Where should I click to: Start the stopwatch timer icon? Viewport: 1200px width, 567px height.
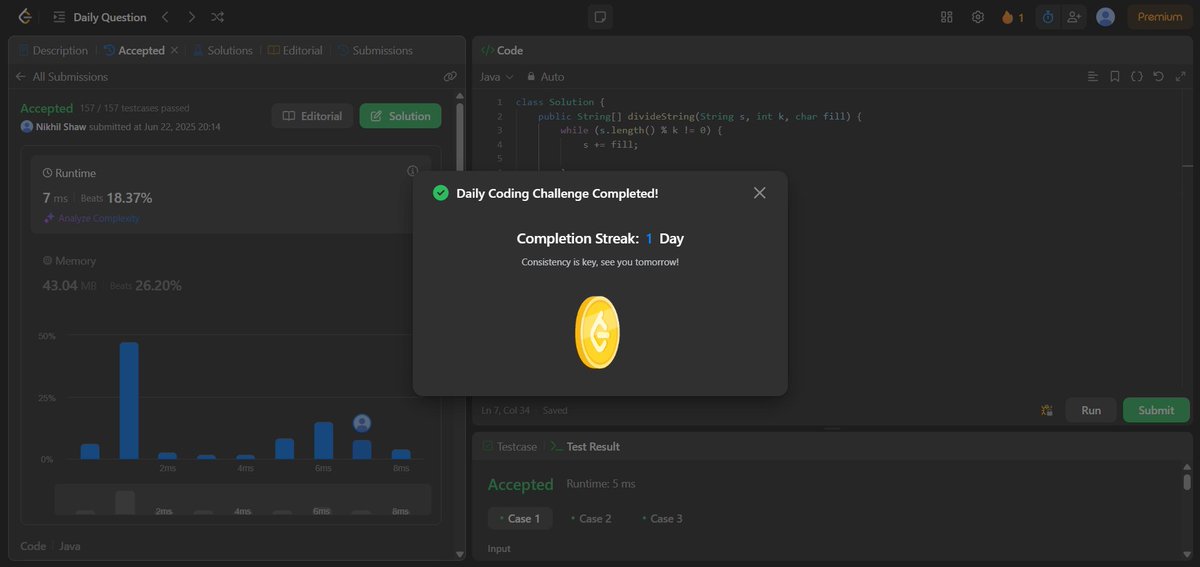click(x=1048, y=17)
